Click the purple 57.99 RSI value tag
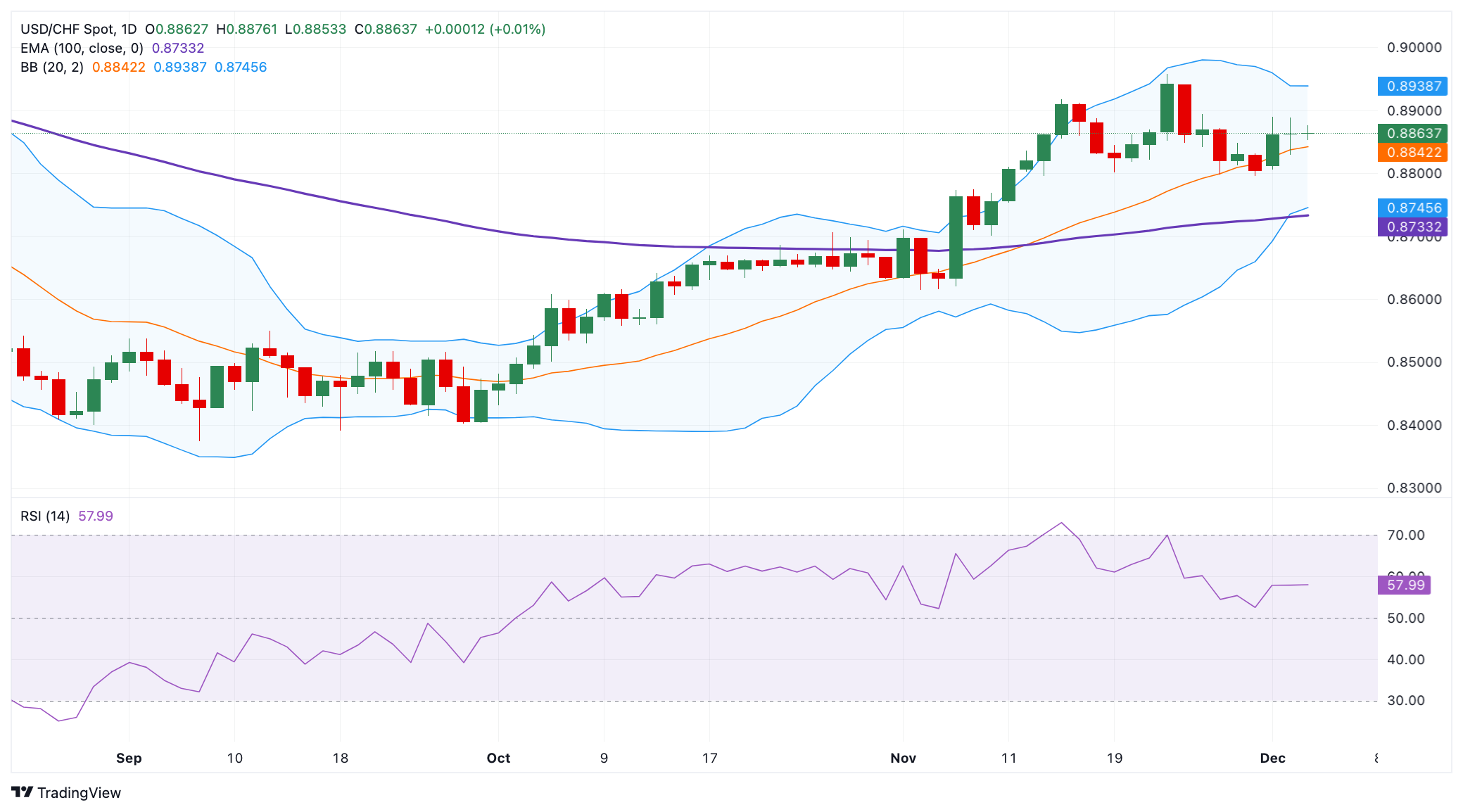The image size is (1463, 812). [1405, 585]
